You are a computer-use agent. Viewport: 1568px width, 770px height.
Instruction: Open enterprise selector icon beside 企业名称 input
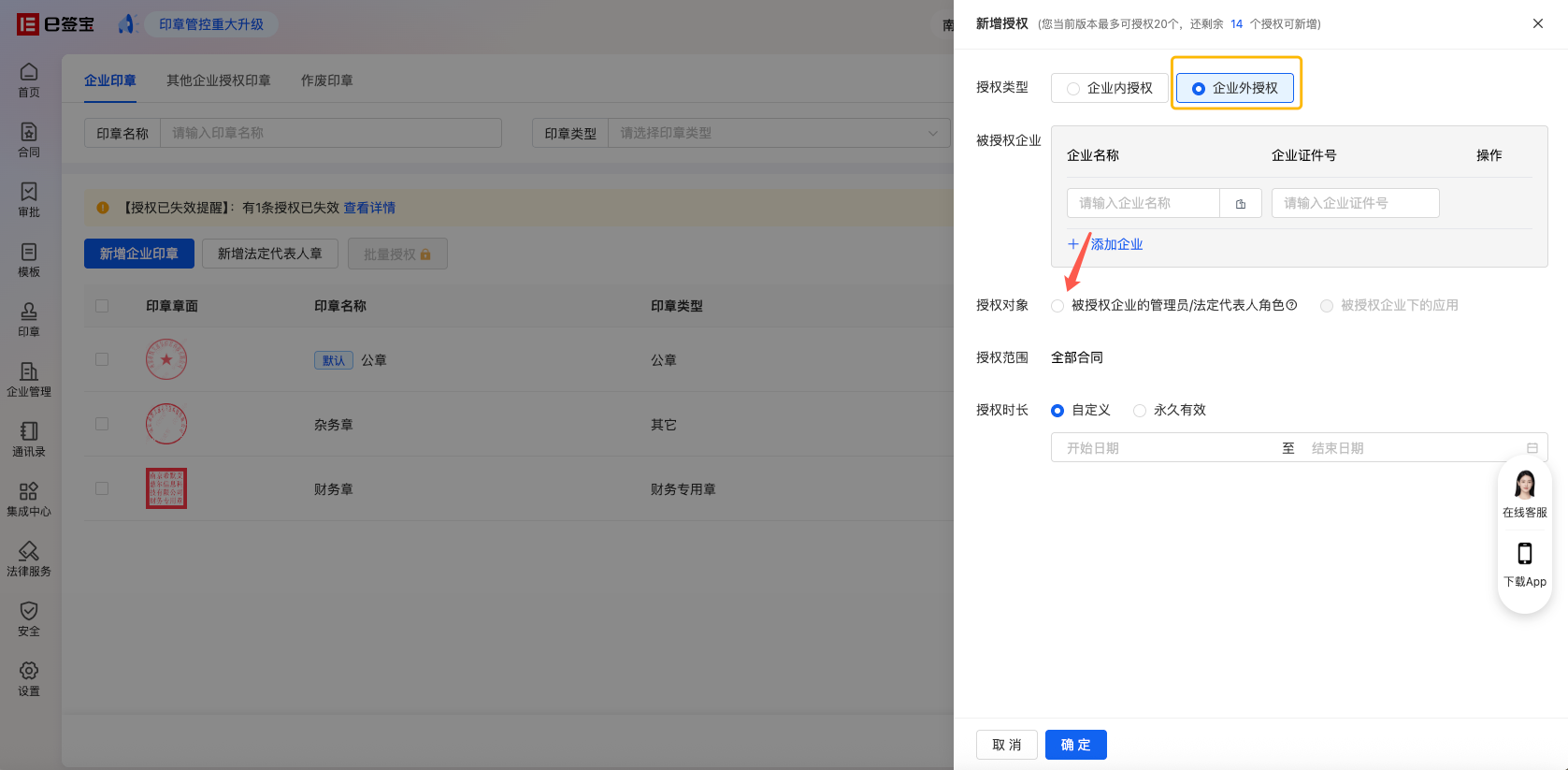coord(1241,204)
